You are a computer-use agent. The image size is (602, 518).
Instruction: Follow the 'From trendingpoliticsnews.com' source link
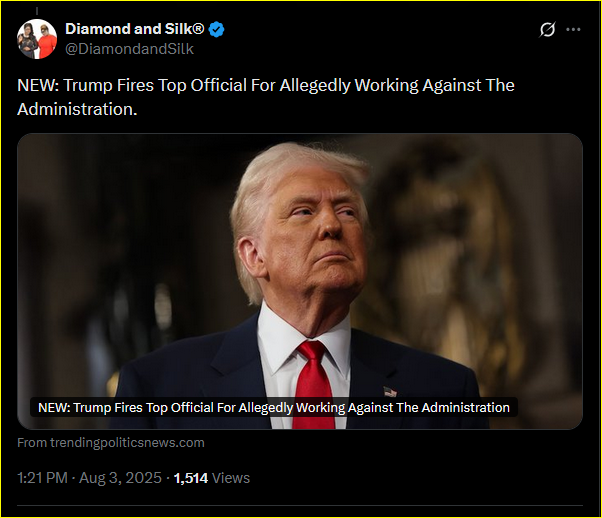tap(111, 443)
